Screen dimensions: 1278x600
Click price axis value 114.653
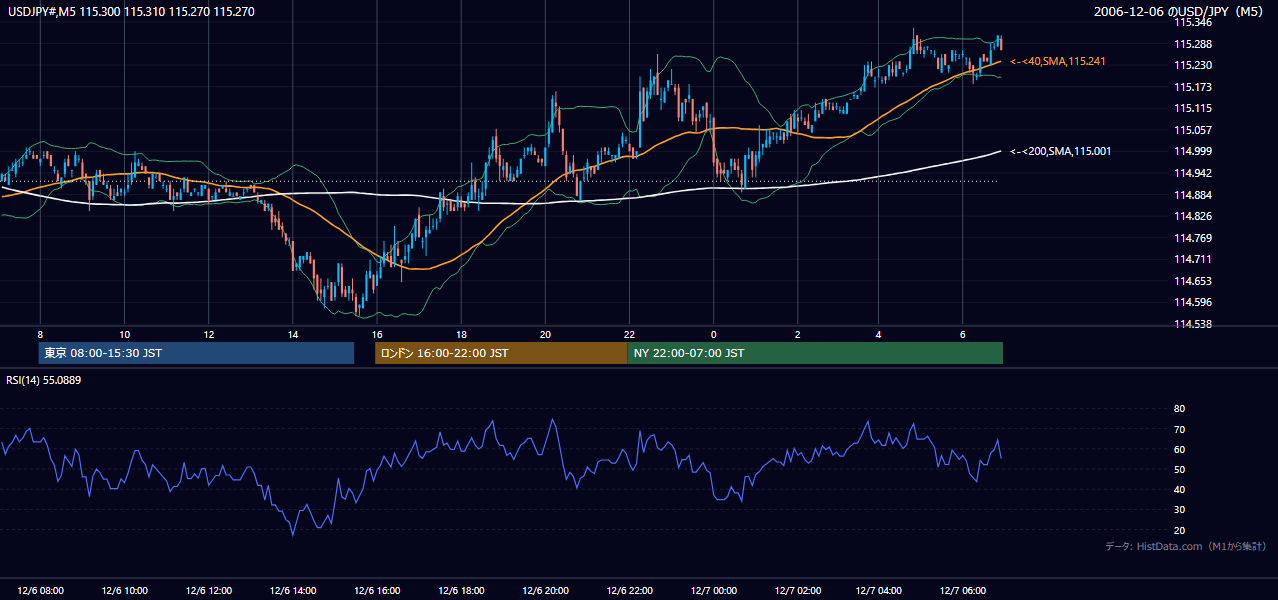(1192, 281)
